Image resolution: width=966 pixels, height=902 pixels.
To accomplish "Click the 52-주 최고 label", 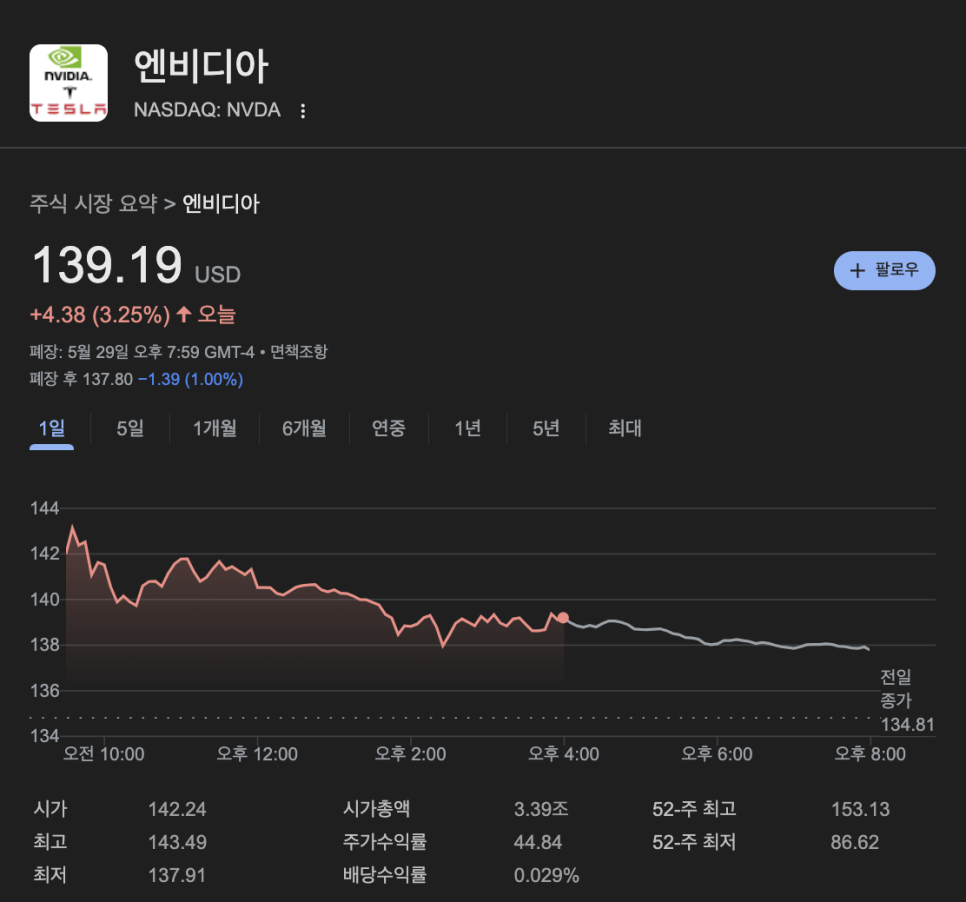I will (x=694, y=809).
